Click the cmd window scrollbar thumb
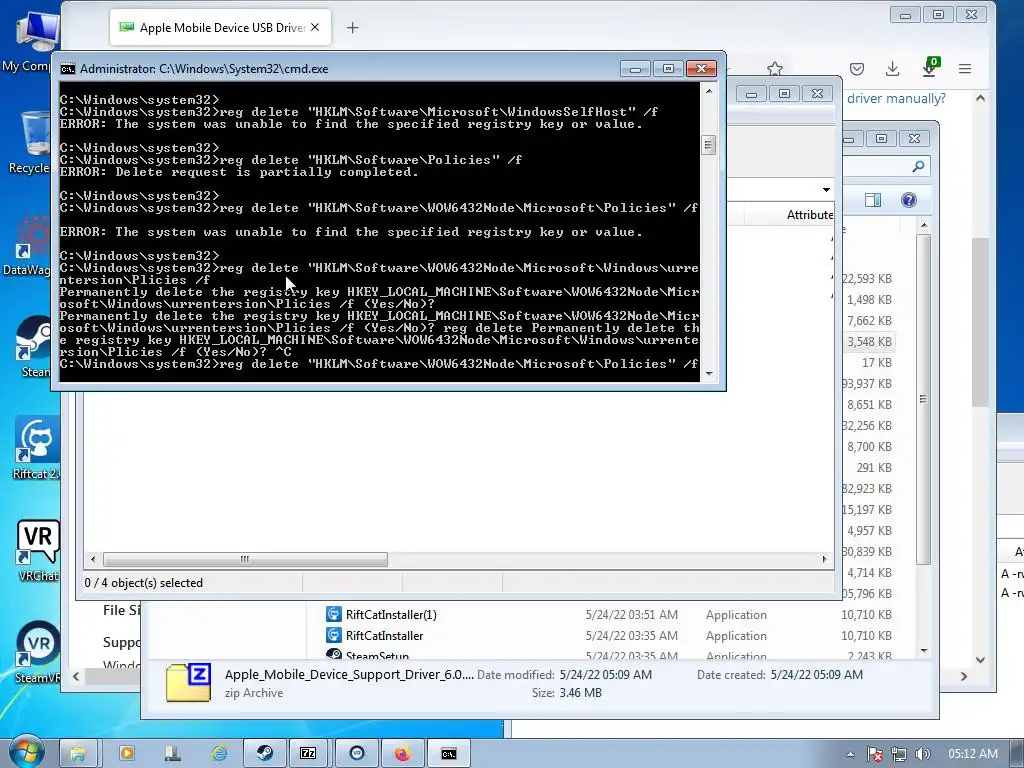The image size is (1024, 768). [709, 144]
